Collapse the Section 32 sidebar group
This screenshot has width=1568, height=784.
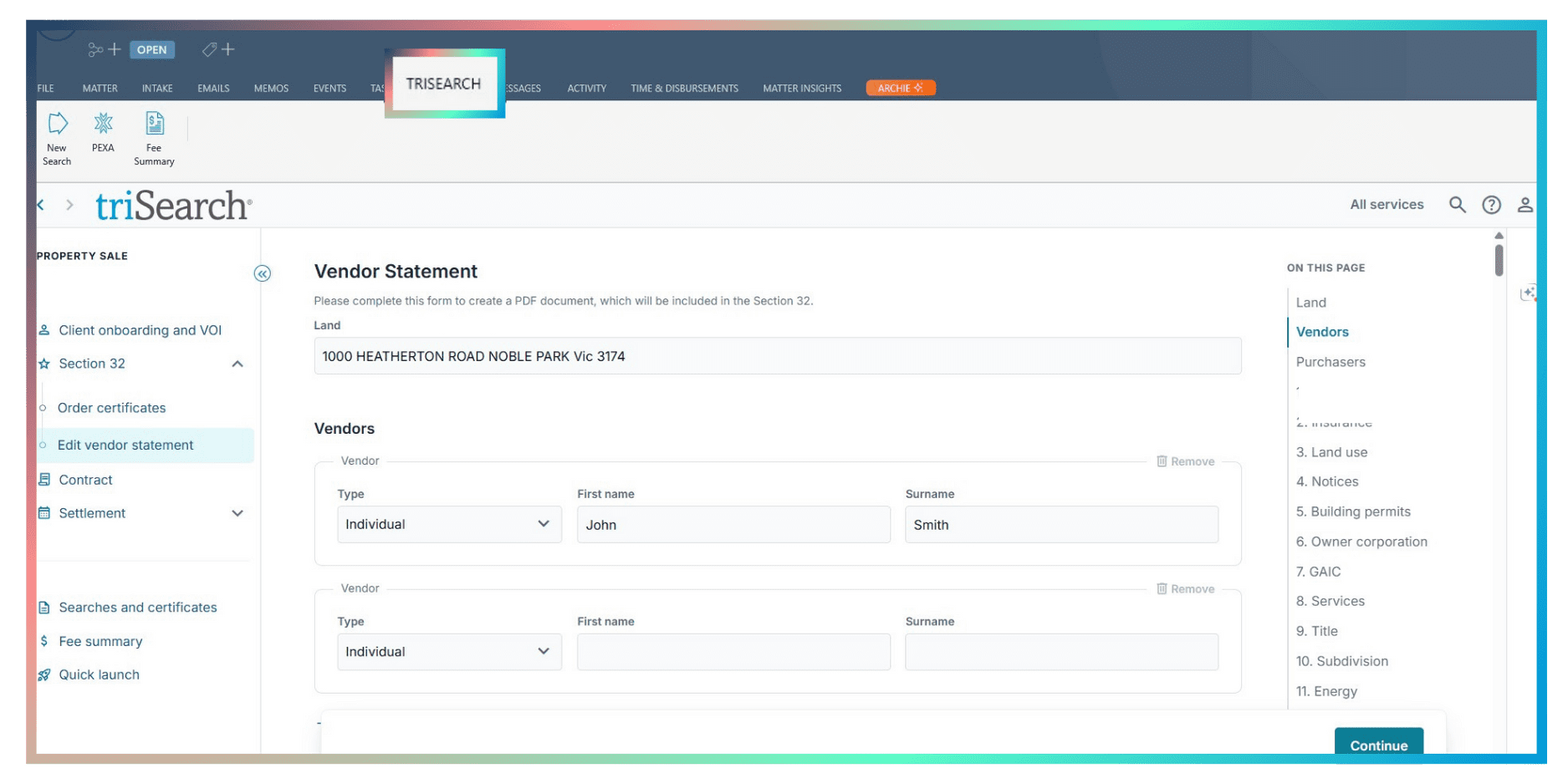[x=237, y=364]
